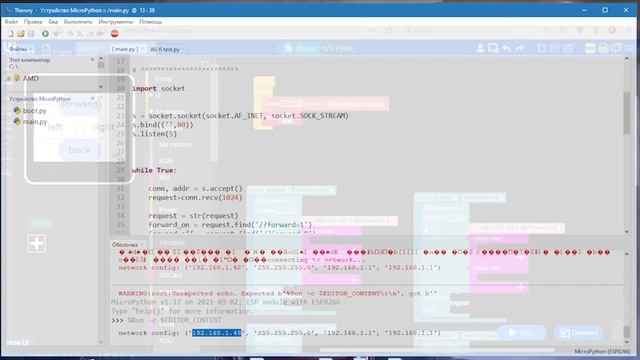Screen dimensions: 640x360
Task: Switch to the Wi fi test.py tab
Action: (x=165, y=49)
